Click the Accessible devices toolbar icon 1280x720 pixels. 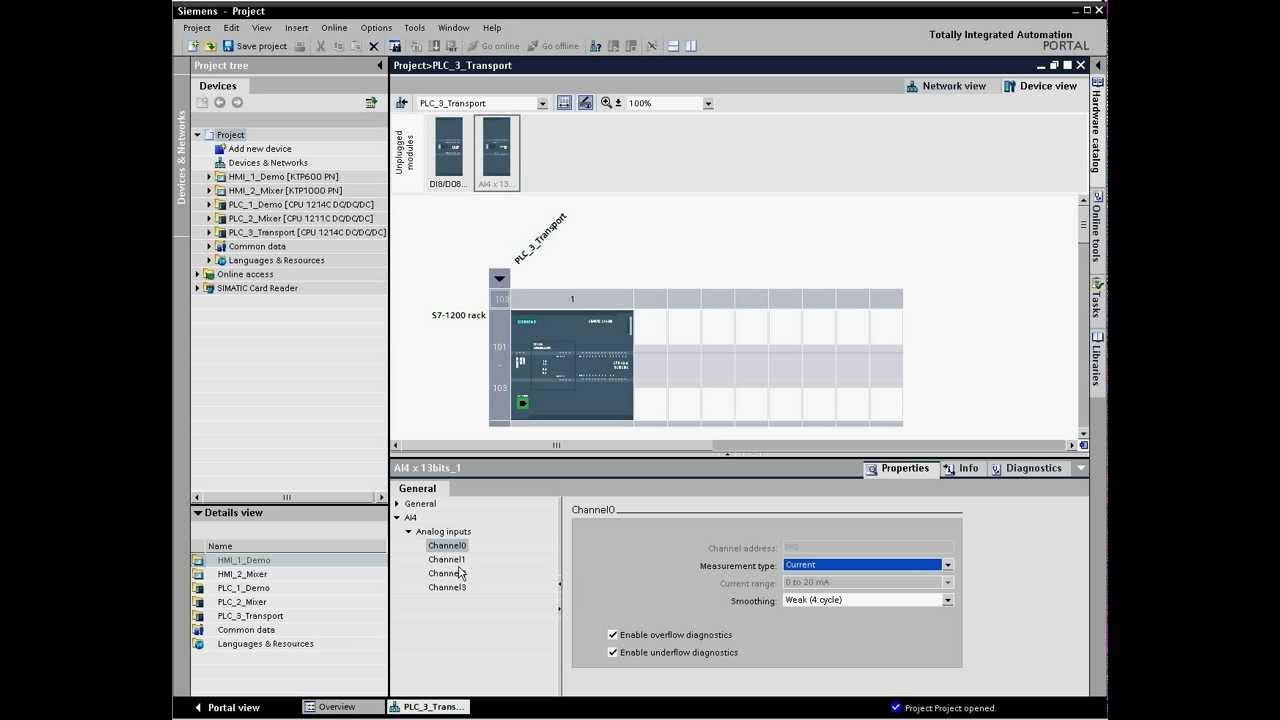[595, 46]
